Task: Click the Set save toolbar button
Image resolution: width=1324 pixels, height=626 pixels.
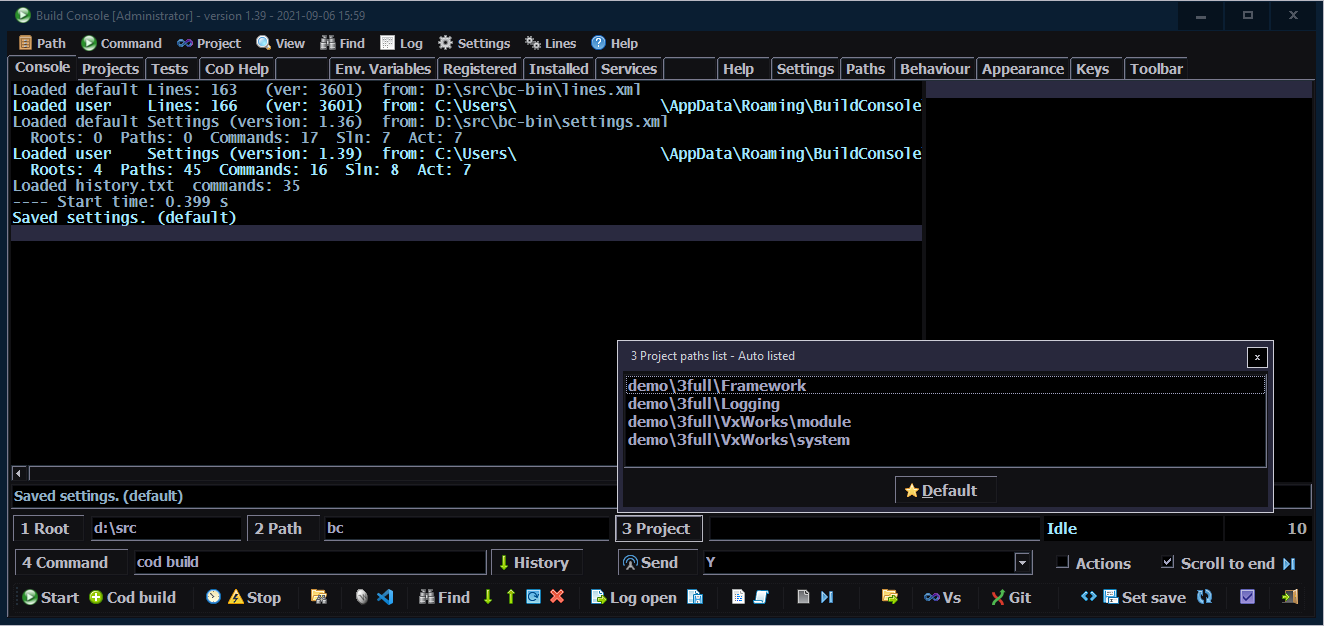Action: point(1145,597)
